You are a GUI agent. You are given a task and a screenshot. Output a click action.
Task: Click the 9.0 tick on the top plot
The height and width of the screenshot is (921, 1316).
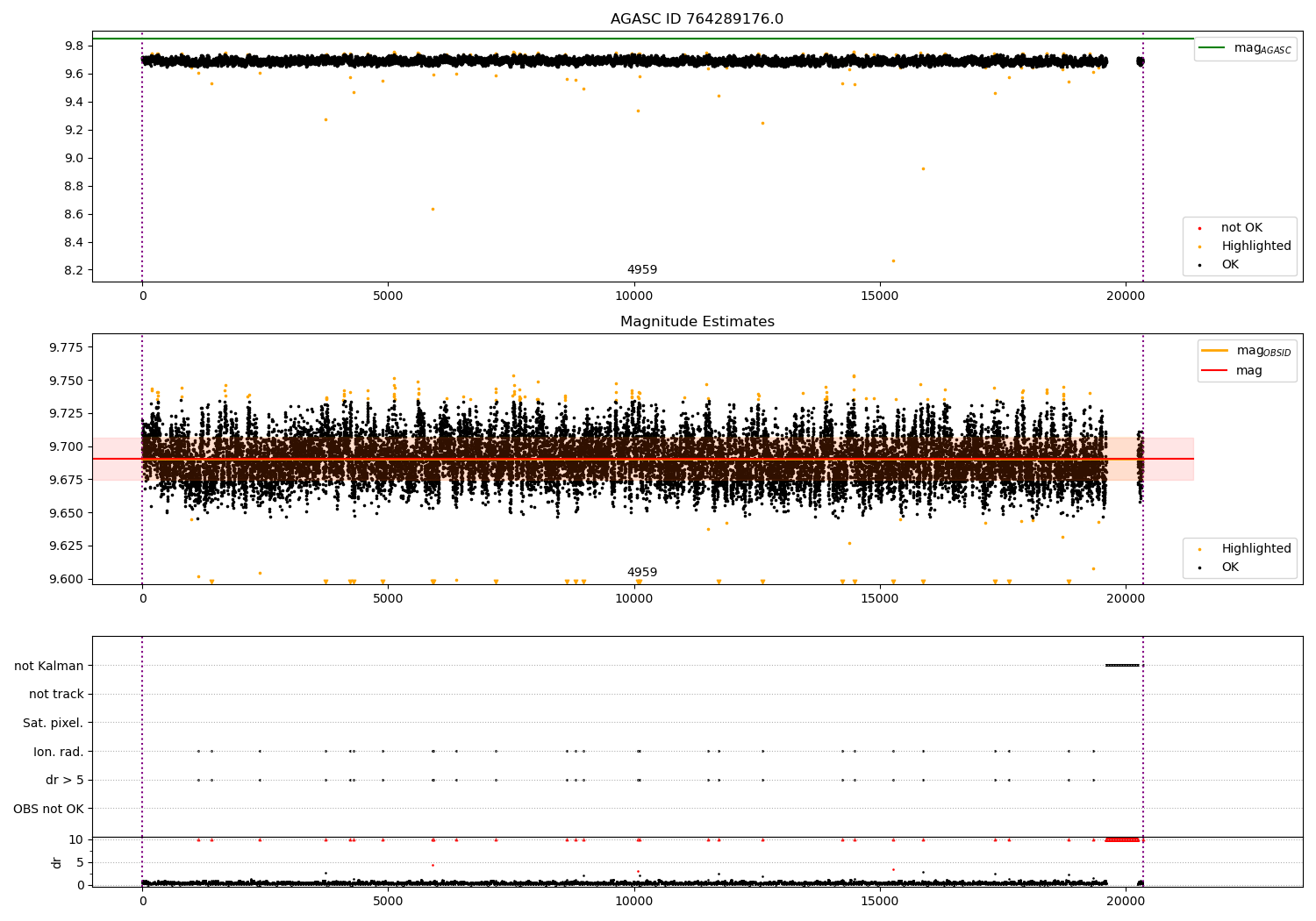click(75, 158)
